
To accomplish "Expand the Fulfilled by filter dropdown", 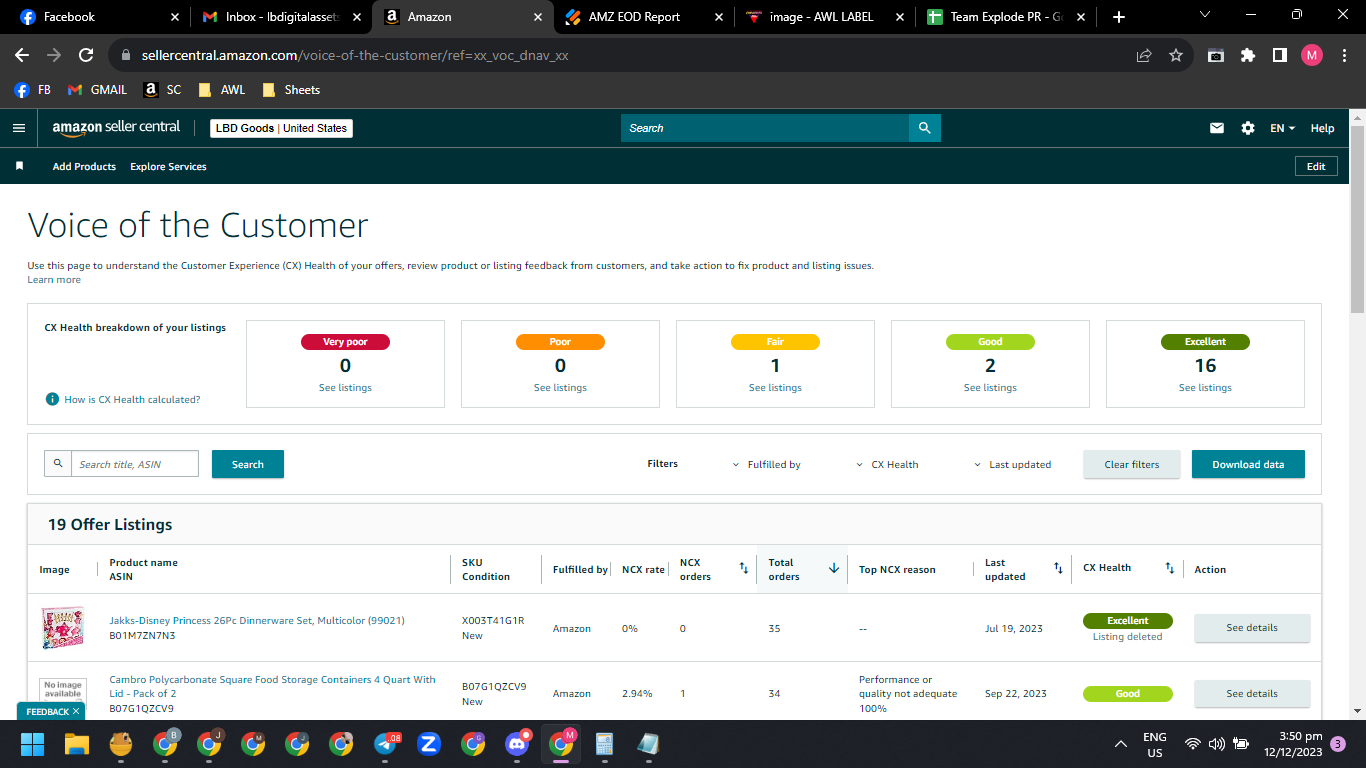I will coord(767,464).
